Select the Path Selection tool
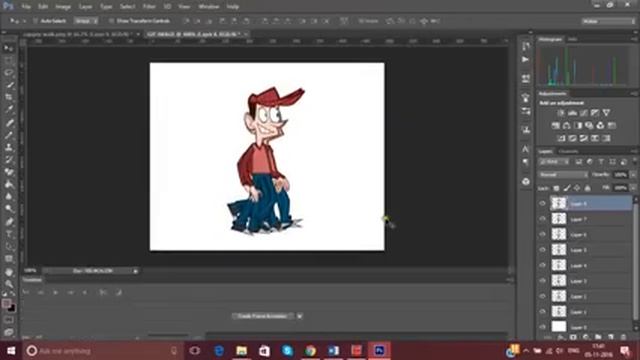640x360 pixels. pyautogui.click(x=9, y=247)
